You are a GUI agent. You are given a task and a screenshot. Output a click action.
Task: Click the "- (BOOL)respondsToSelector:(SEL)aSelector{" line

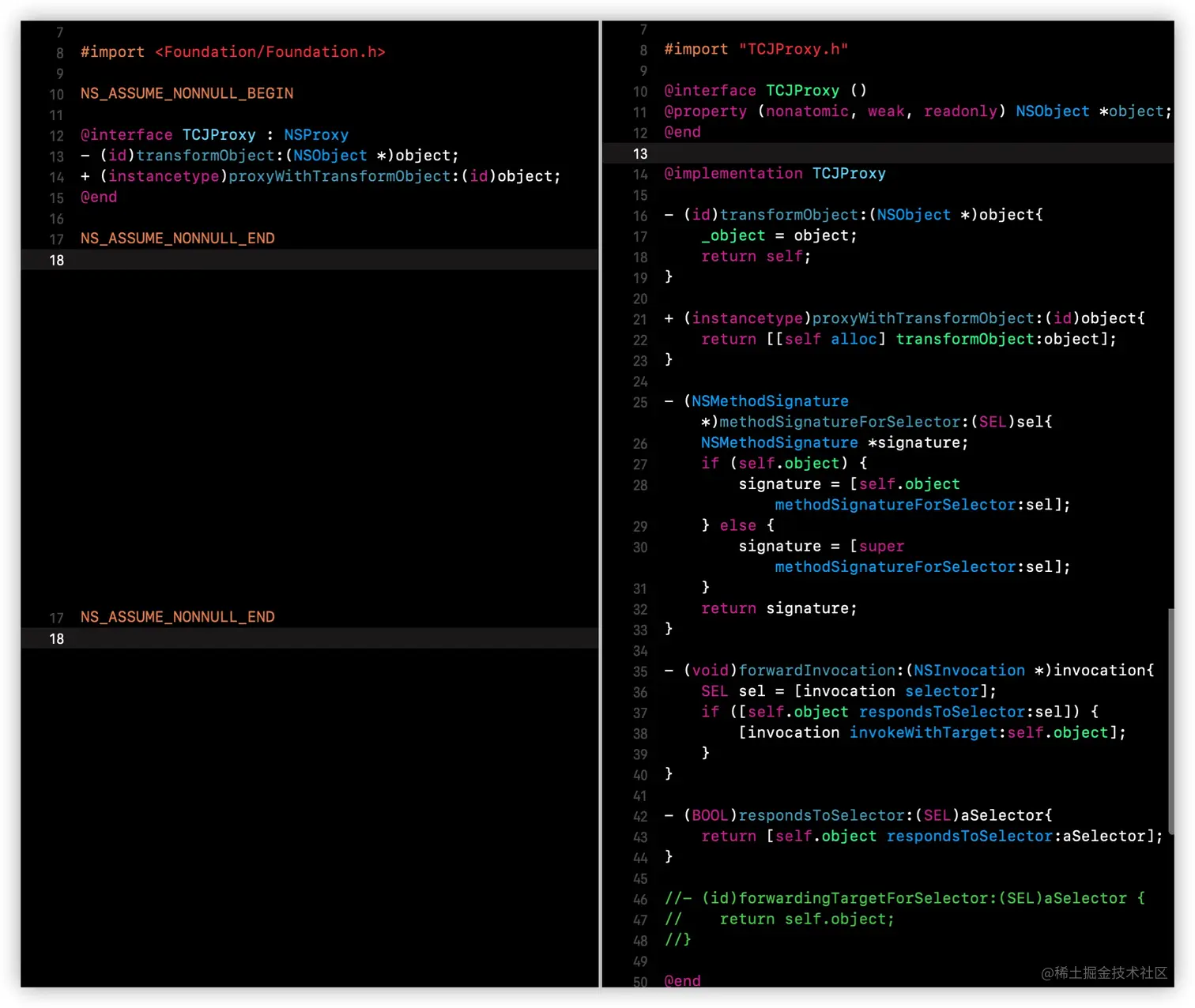pos(858,815)
